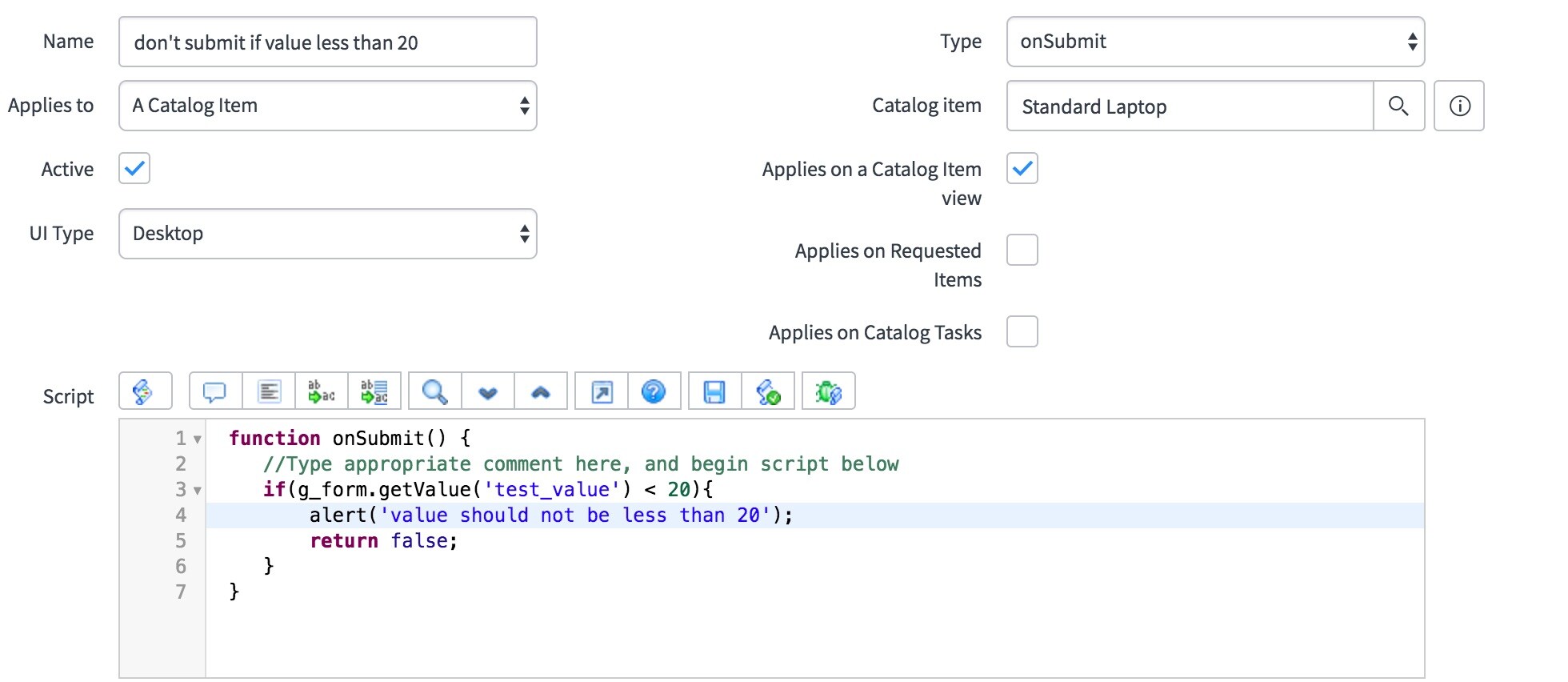Click into the Name input field
This screenshot has height=682, width=1568.
click(328, 42)
